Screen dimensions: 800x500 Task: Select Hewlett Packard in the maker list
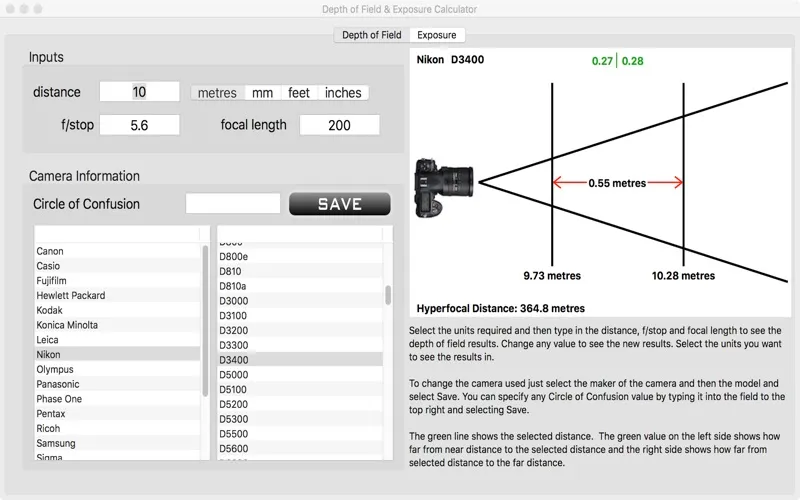tap(117, 295)
